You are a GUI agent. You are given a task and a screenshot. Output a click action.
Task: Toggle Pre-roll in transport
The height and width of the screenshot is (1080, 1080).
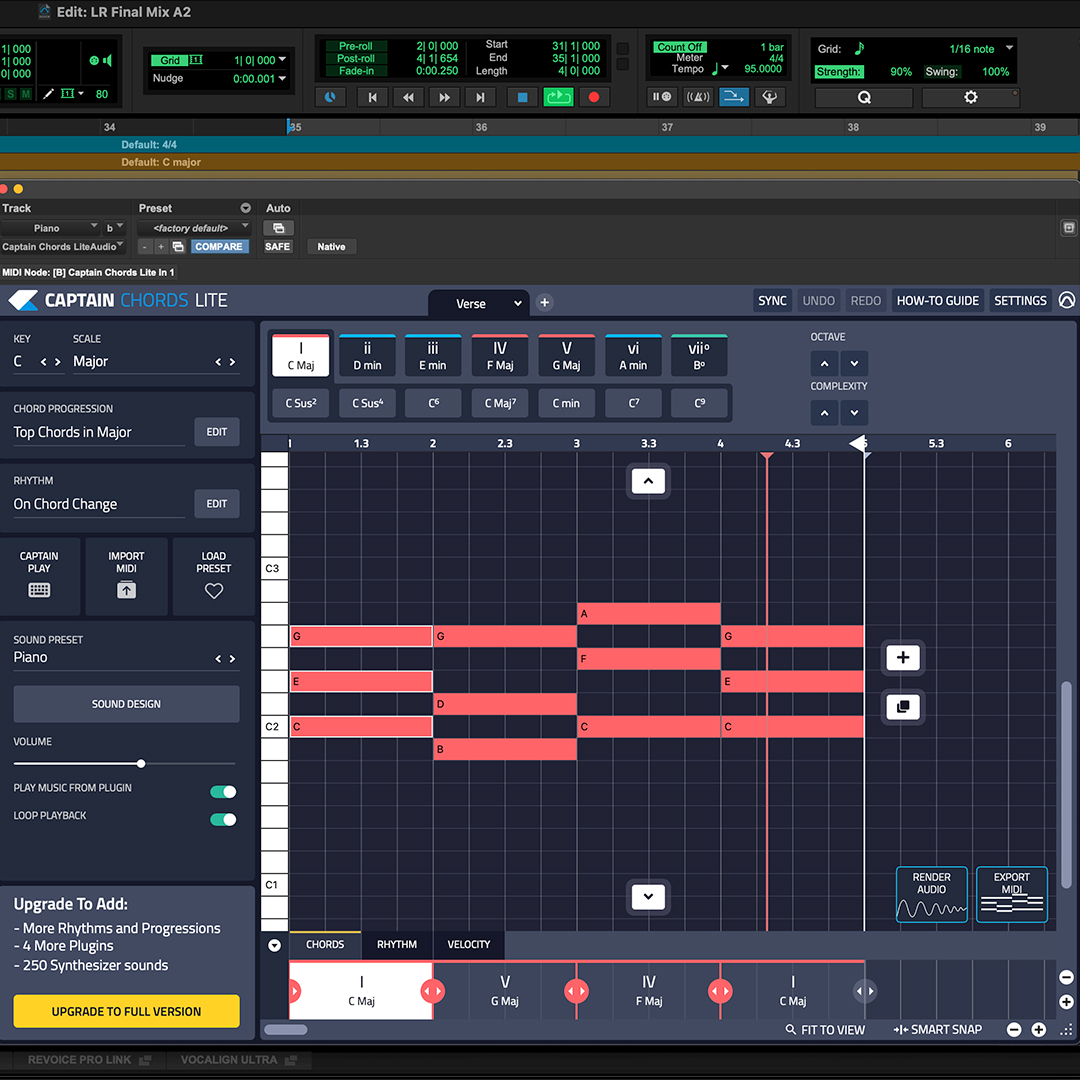(355, 46)
